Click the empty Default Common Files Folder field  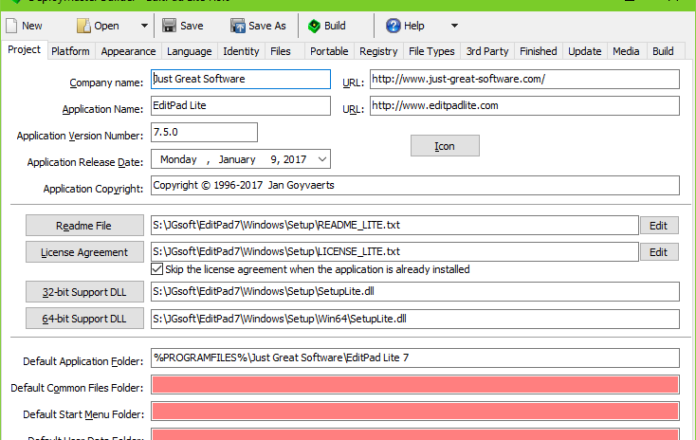coord(415,385)
